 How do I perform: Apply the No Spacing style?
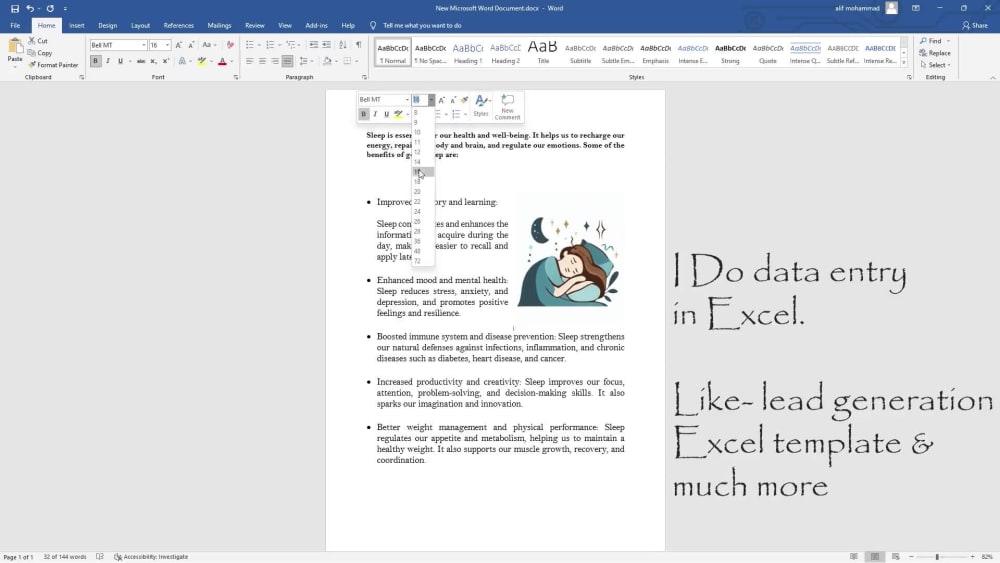click(x=430, y=53)
